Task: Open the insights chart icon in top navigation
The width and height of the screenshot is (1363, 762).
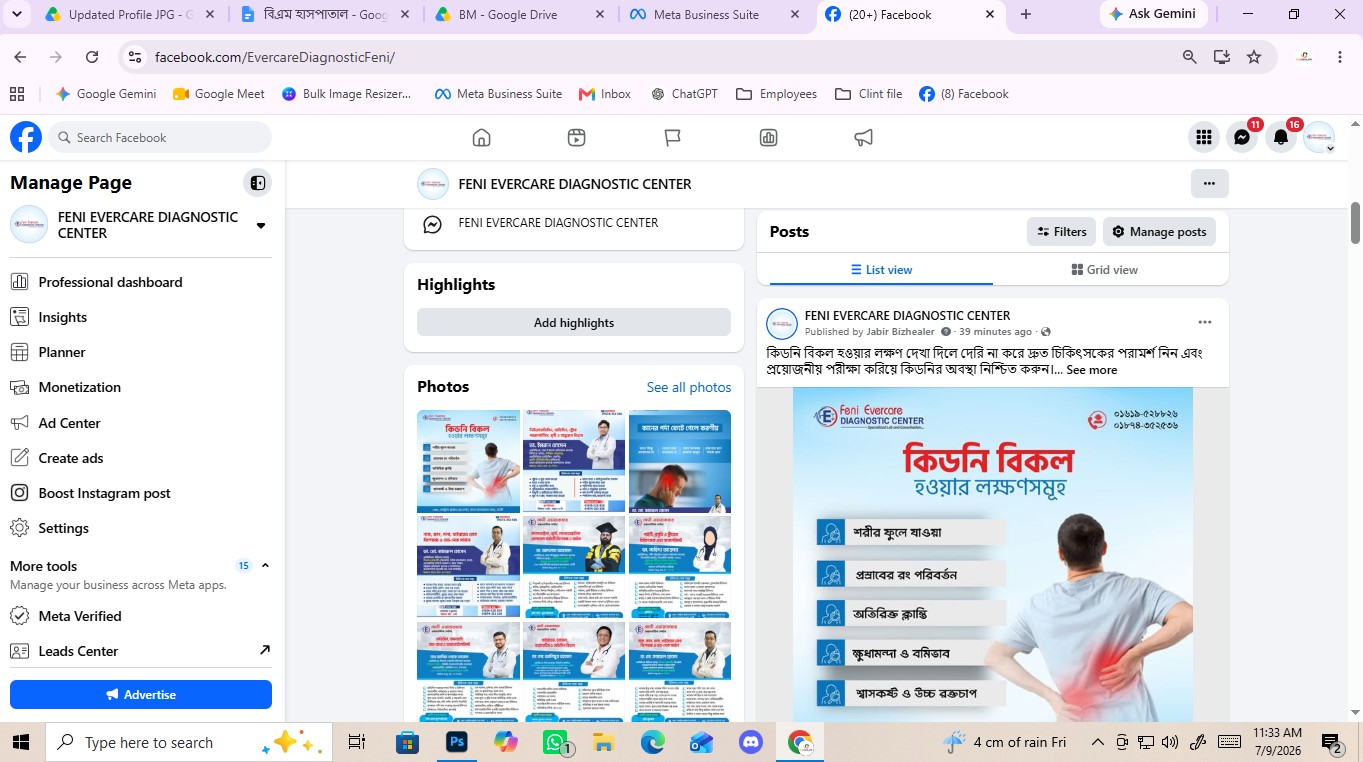Action: tap(768, 137)
